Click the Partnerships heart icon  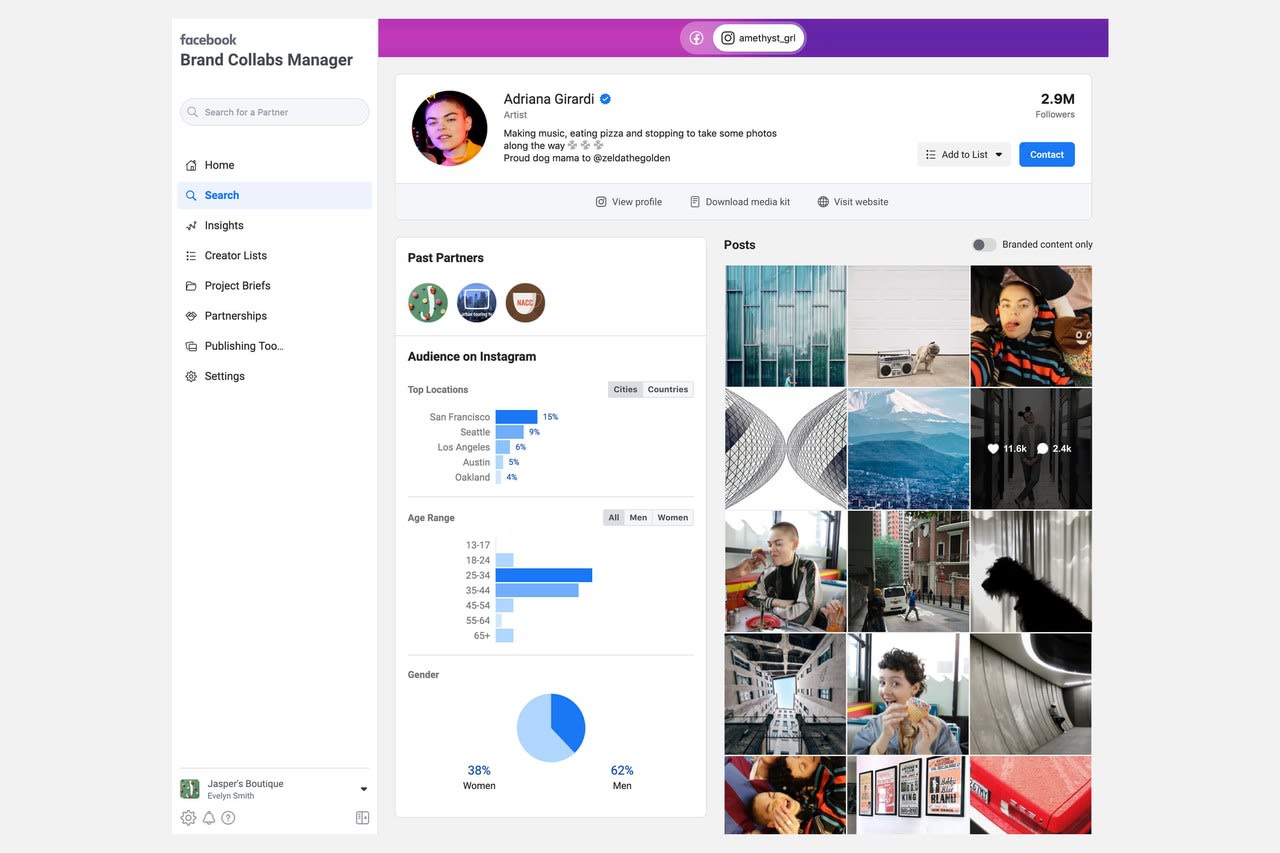(191, 315)
